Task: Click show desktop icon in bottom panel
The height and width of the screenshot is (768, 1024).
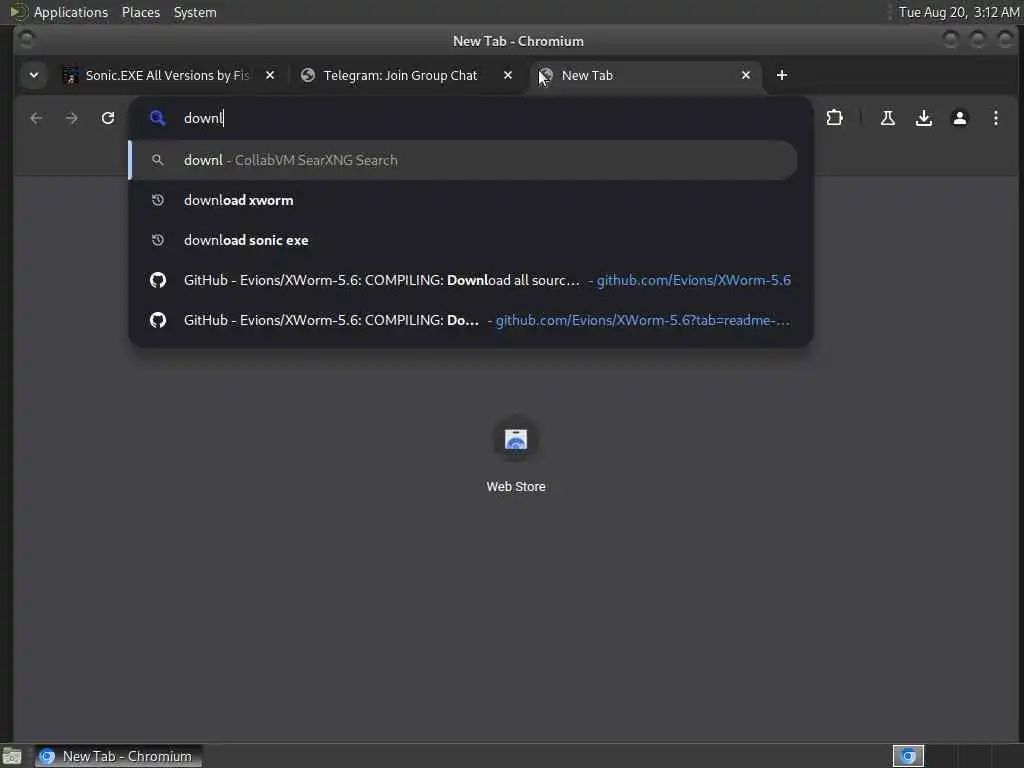Action: (12, 757)
